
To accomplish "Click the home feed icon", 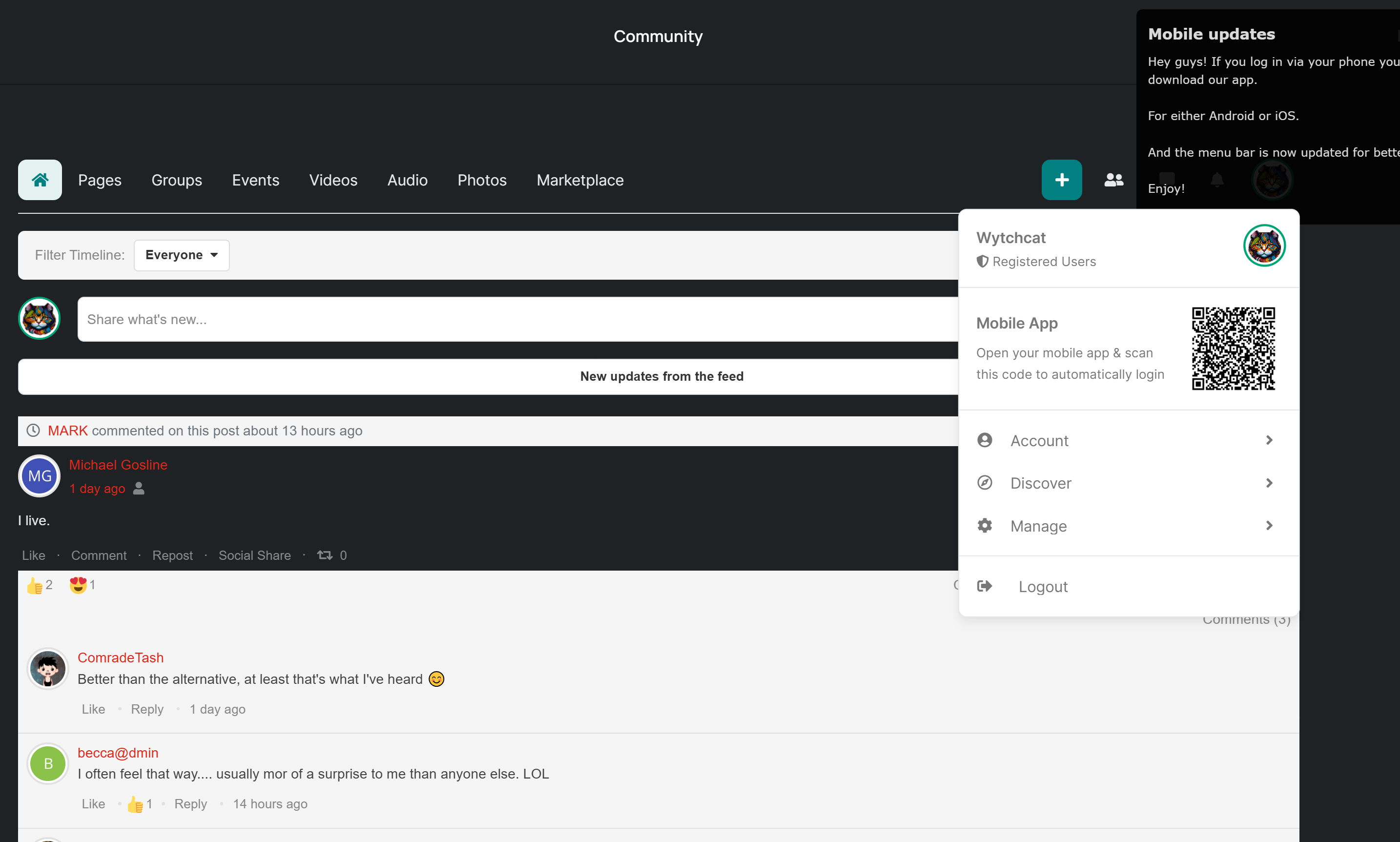I will 40,180.
